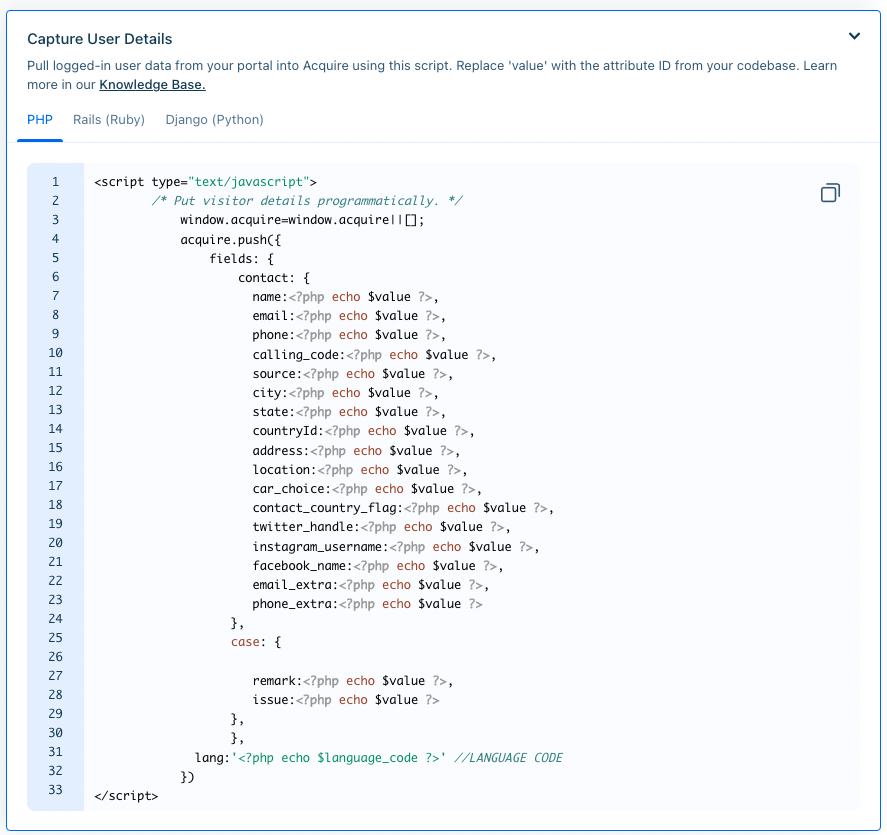887x835 pixels.
Task: Click the state: field code line
Action: [x=349, y=412]
